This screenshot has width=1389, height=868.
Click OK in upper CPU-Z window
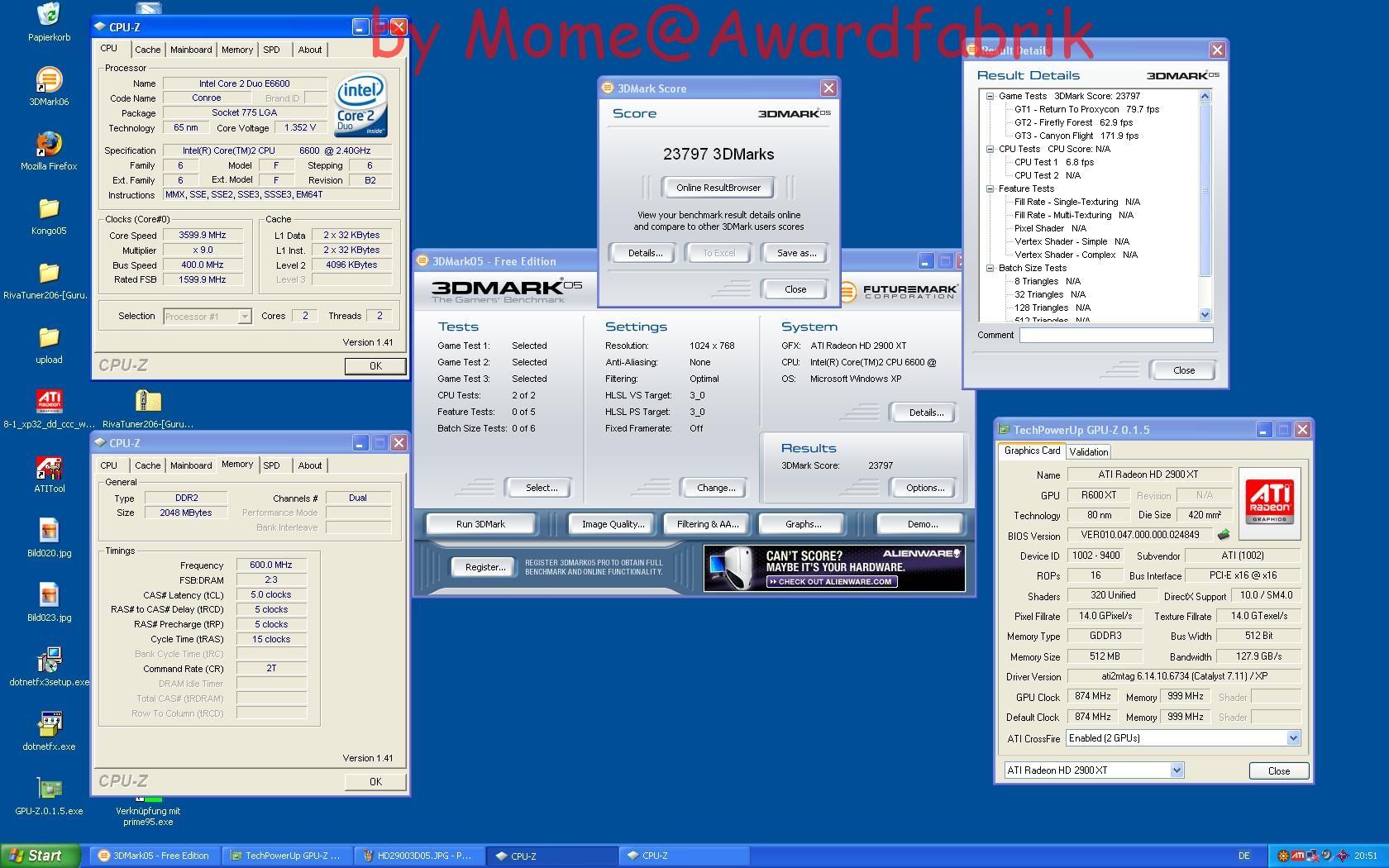[x=375, y=366]
